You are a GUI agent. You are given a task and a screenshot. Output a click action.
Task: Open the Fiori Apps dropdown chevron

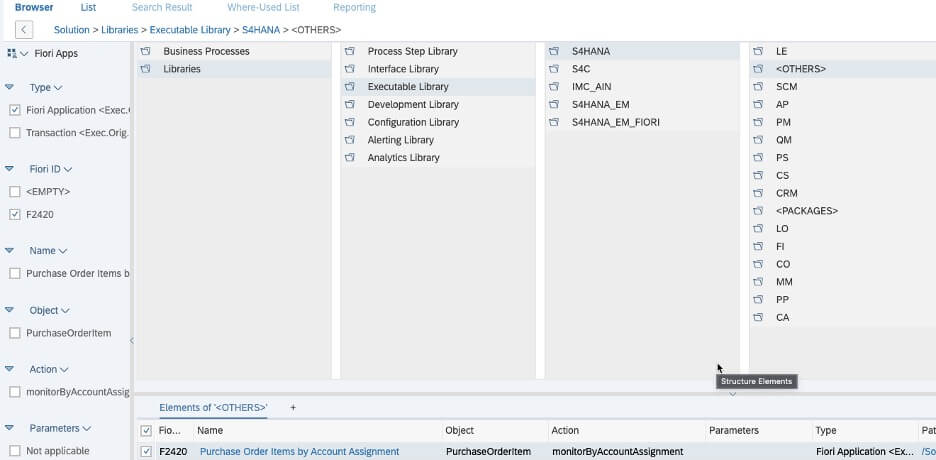coord(24,54)
